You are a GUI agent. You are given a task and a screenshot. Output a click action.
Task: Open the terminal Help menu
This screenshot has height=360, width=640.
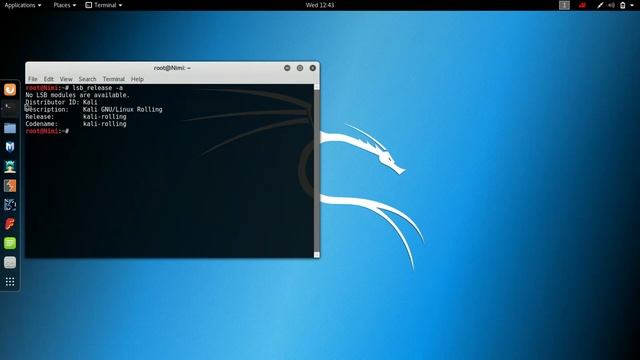(137, 79)
